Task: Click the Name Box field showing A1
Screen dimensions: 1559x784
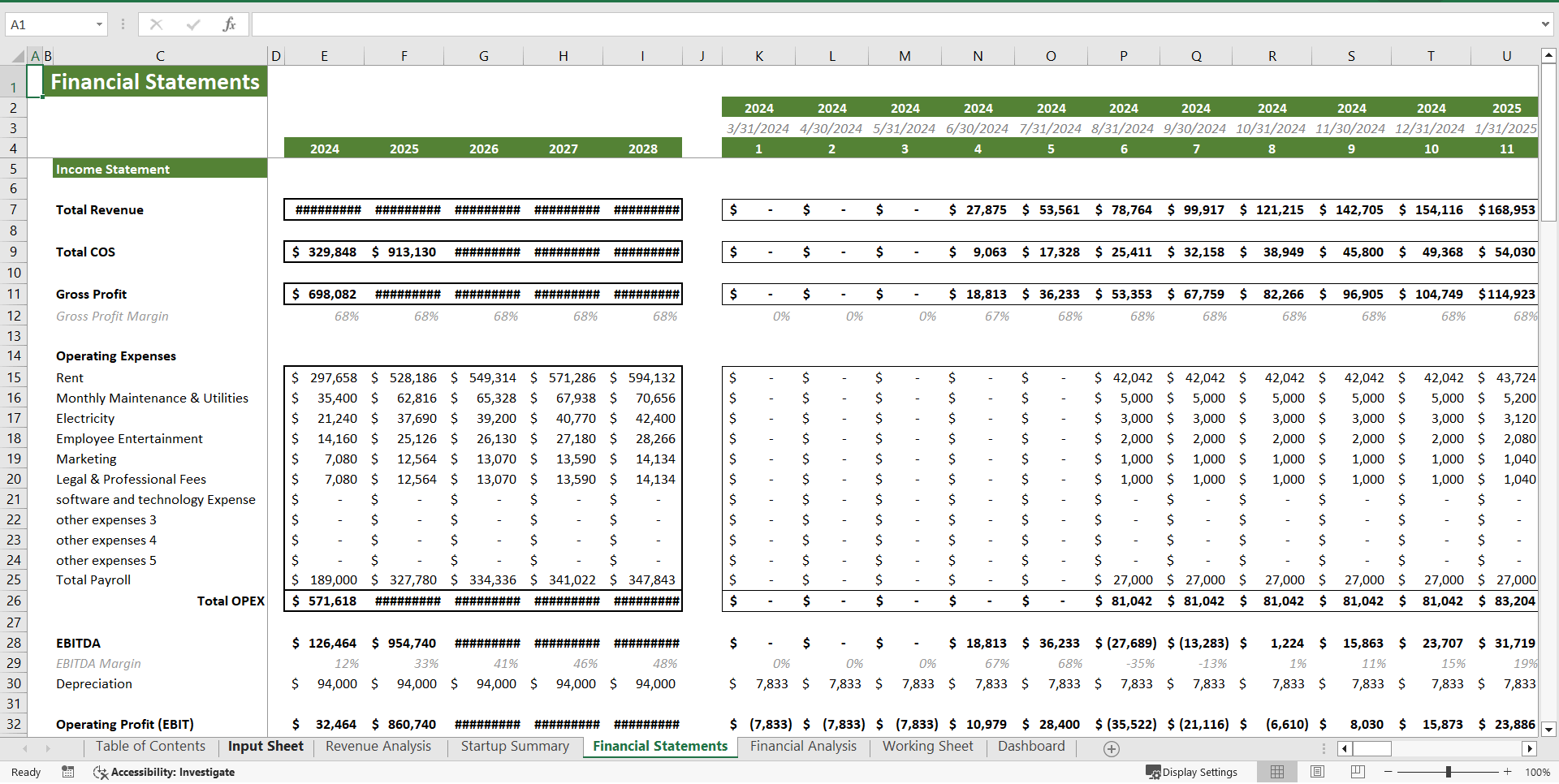Action: 49,24
